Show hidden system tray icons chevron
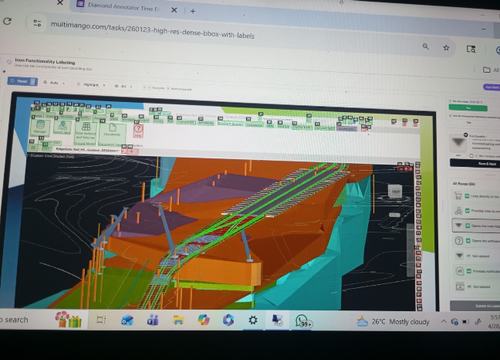Image resolution: width=500 pixels, height=360 pixels. 443,322
